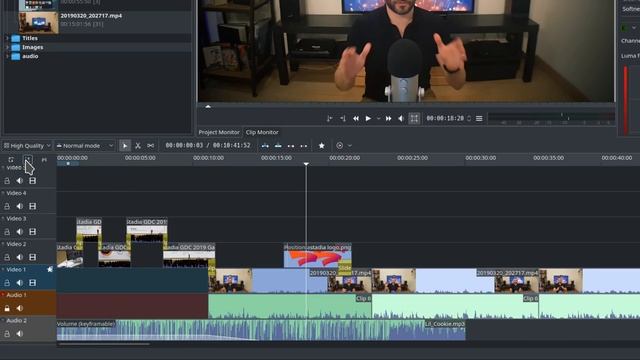Hide video of the Video 2 track
This screenshot has width=640, height=360.
33,257
